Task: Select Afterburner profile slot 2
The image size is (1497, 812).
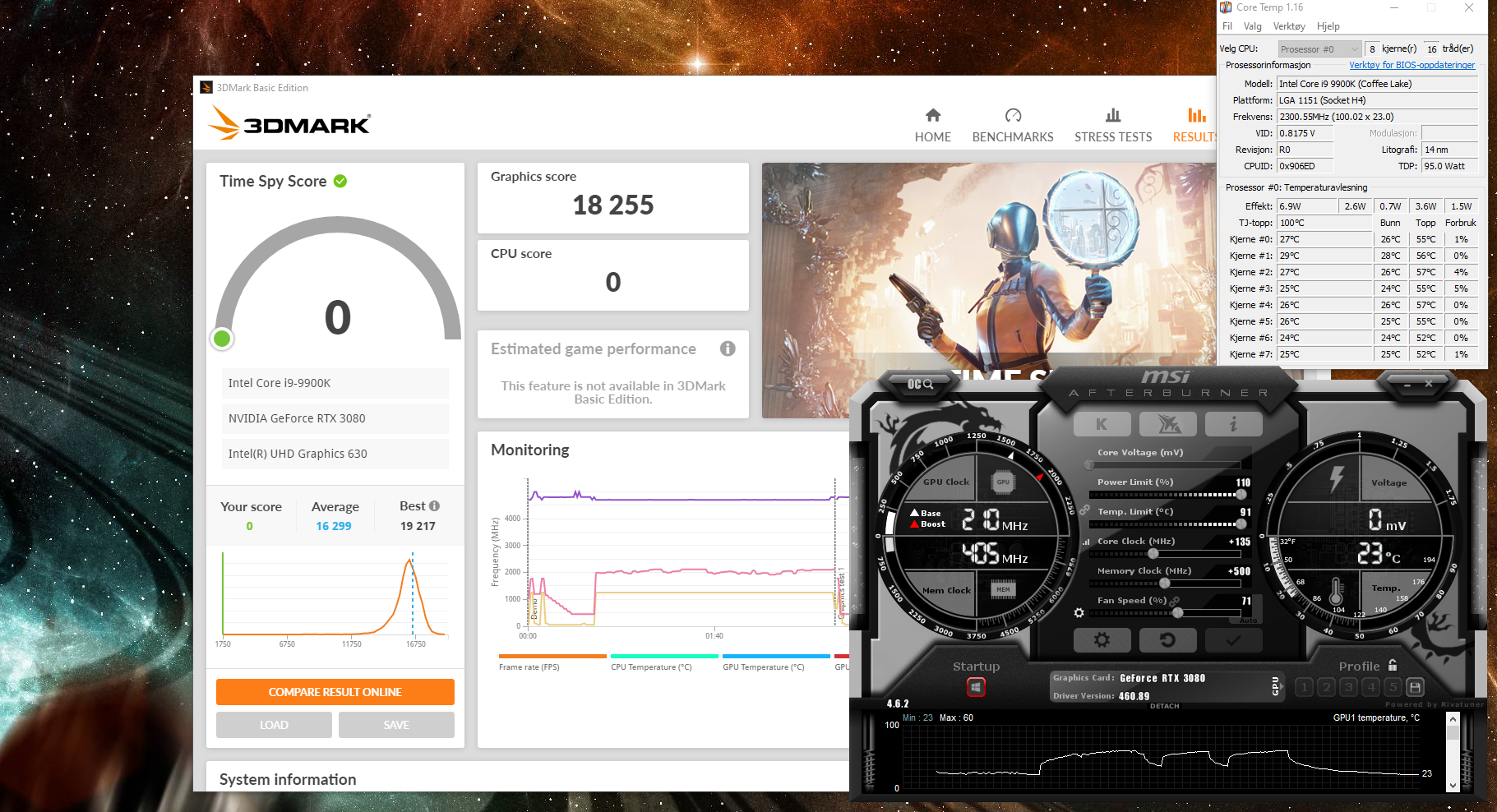Action: 1326,687
